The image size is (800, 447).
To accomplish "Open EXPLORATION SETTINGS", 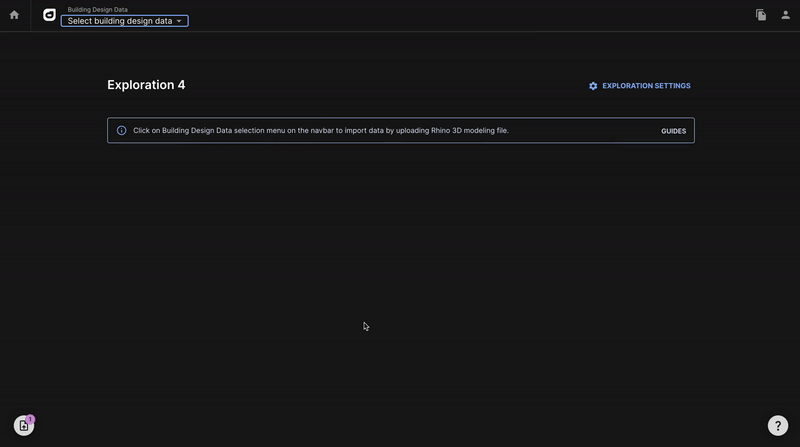I will tap(646, 86).
